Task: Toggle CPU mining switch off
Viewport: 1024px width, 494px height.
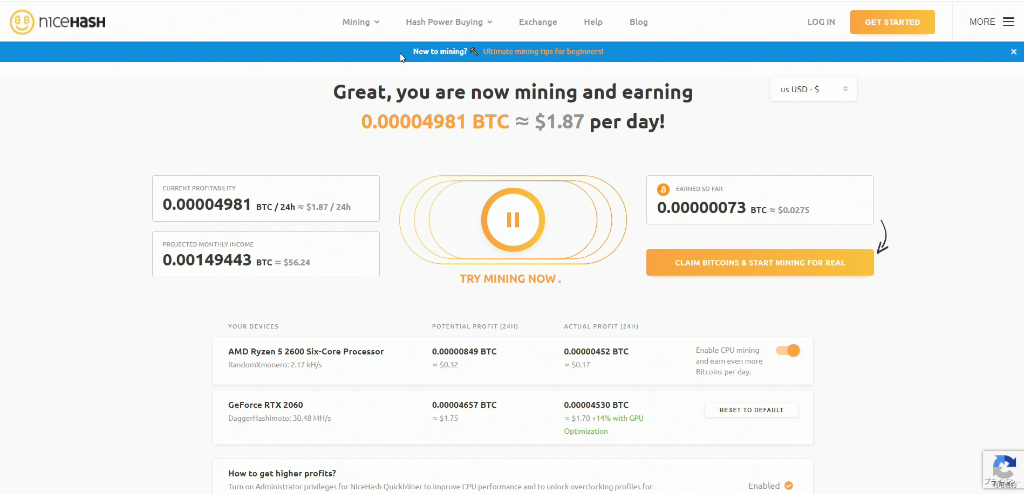Action: click(x=788, y=350)
